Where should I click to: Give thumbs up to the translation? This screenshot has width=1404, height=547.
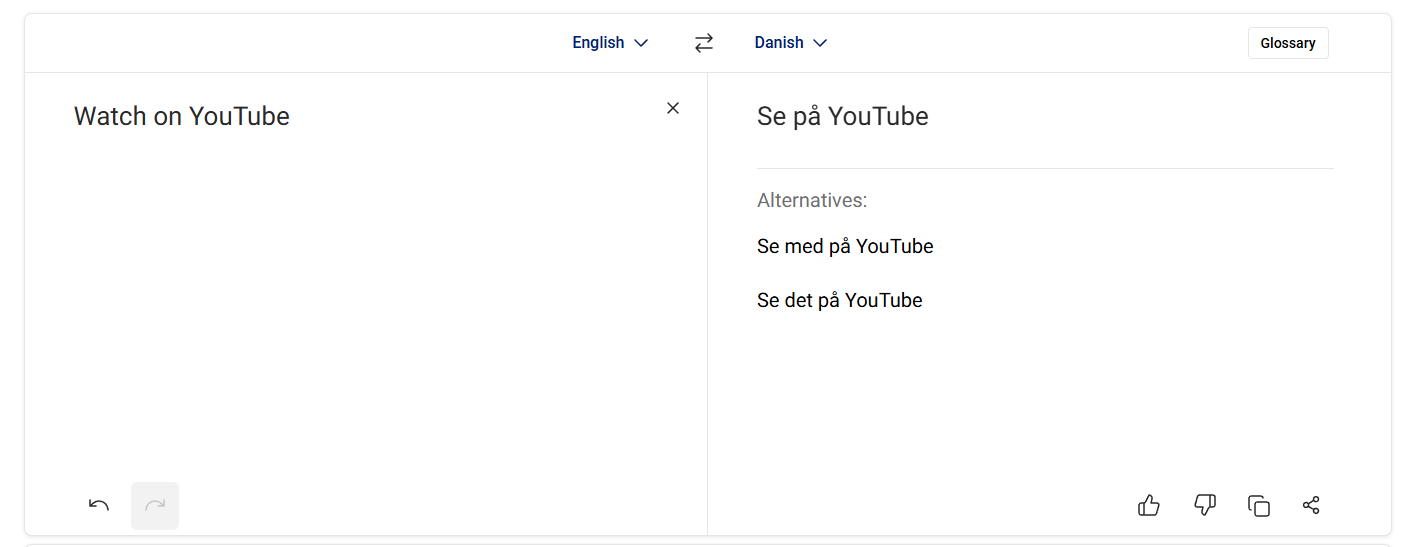(1149, 505)
